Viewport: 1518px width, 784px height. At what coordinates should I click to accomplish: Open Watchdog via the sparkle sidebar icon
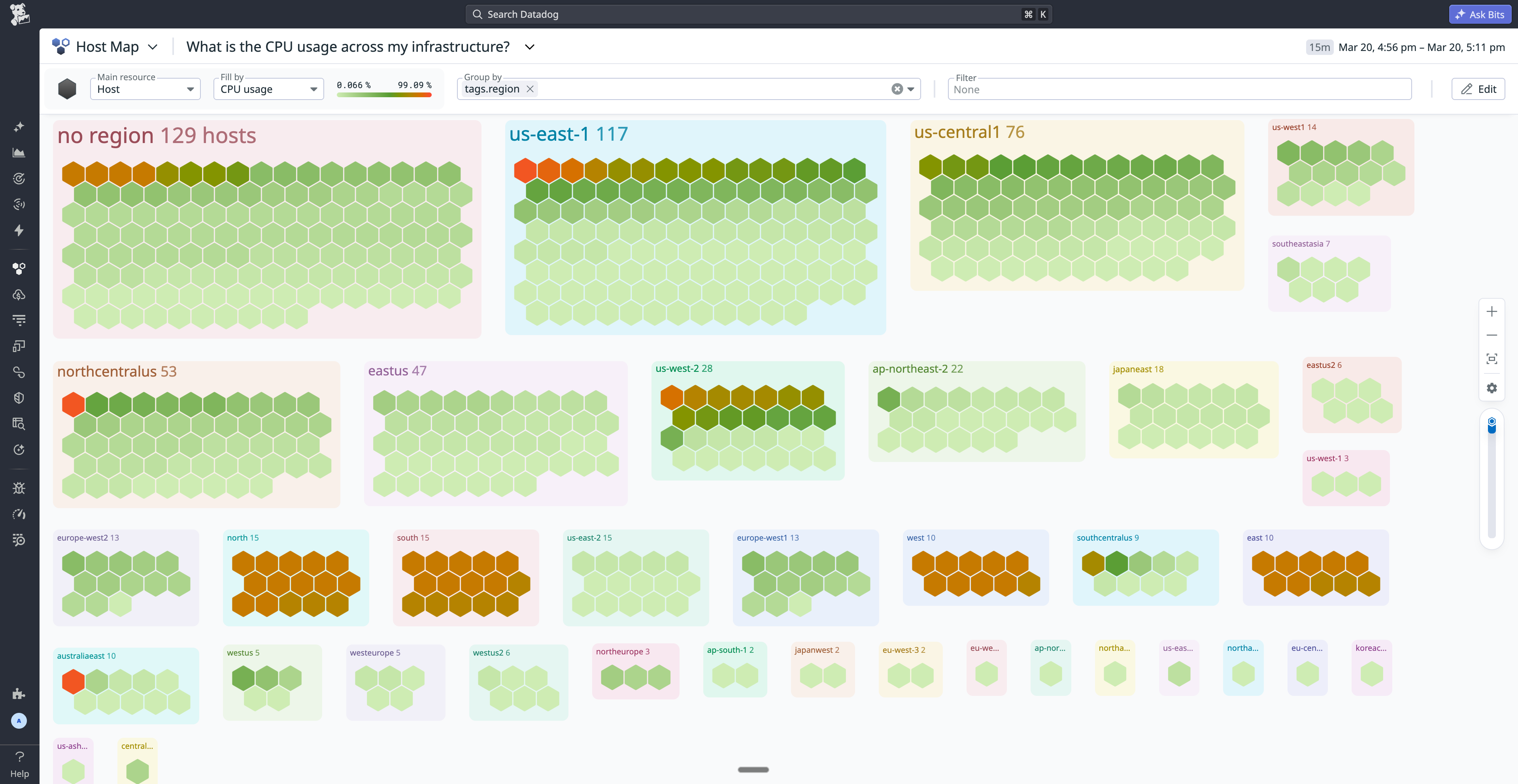coord(19,126)
